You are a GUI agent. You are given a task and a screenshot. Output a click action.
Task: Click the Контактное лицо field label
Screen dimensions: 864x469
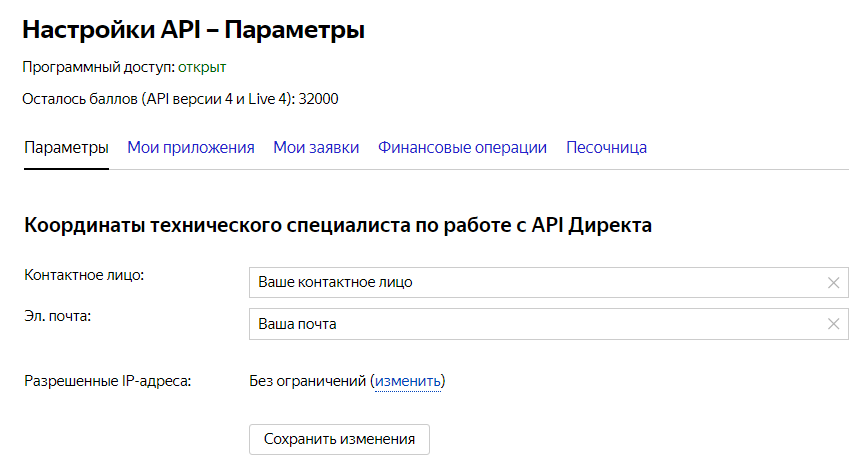pyautogui.click(x=84, y=275)
